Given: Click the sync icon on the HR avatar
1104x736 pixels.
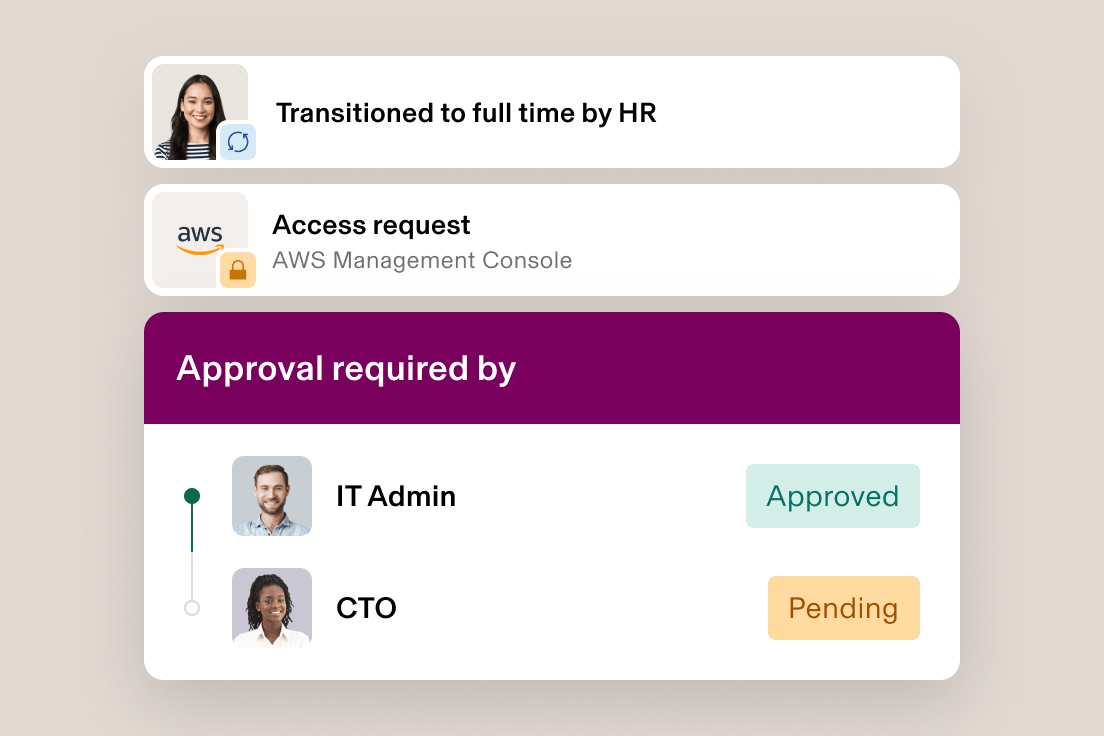Looking at the screenshot, I should (x=238, y=142).
